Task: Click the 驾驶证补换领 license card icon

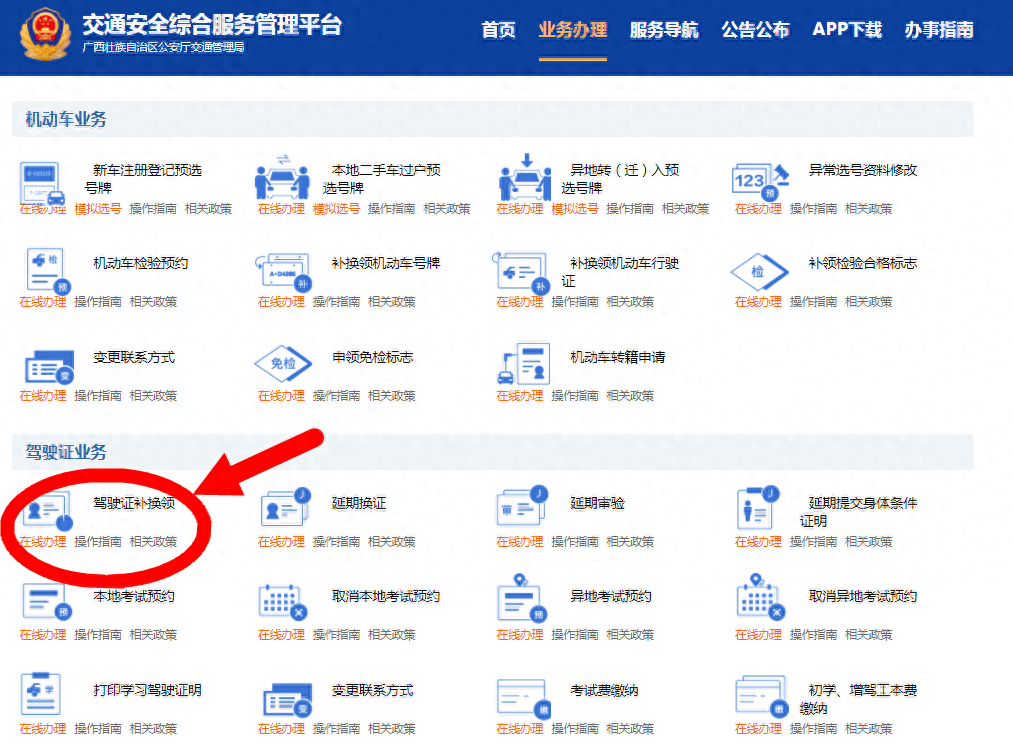Action: [x=46, y=510]
